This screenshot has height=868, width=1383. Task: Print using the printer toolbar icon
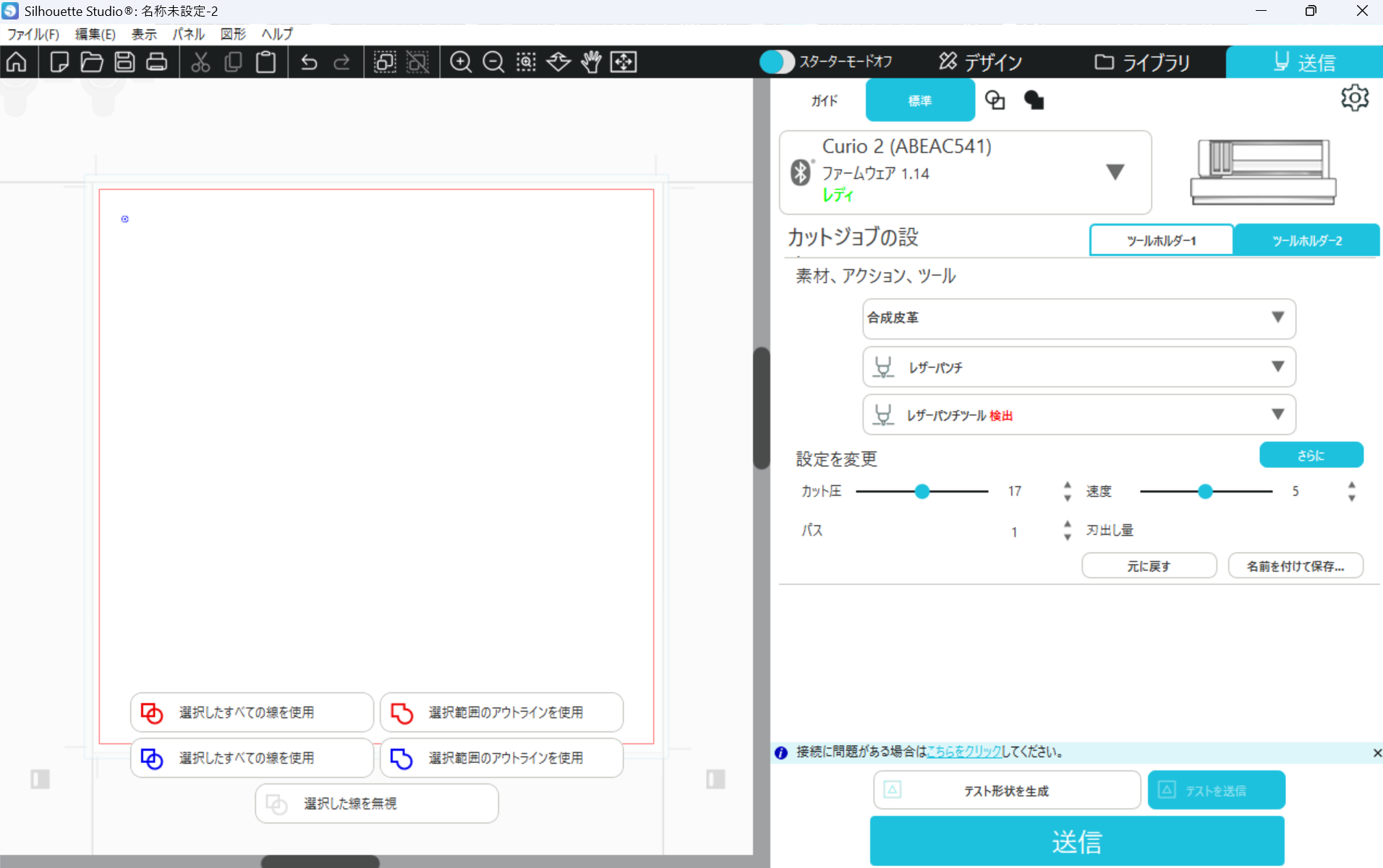pos(157,62)
